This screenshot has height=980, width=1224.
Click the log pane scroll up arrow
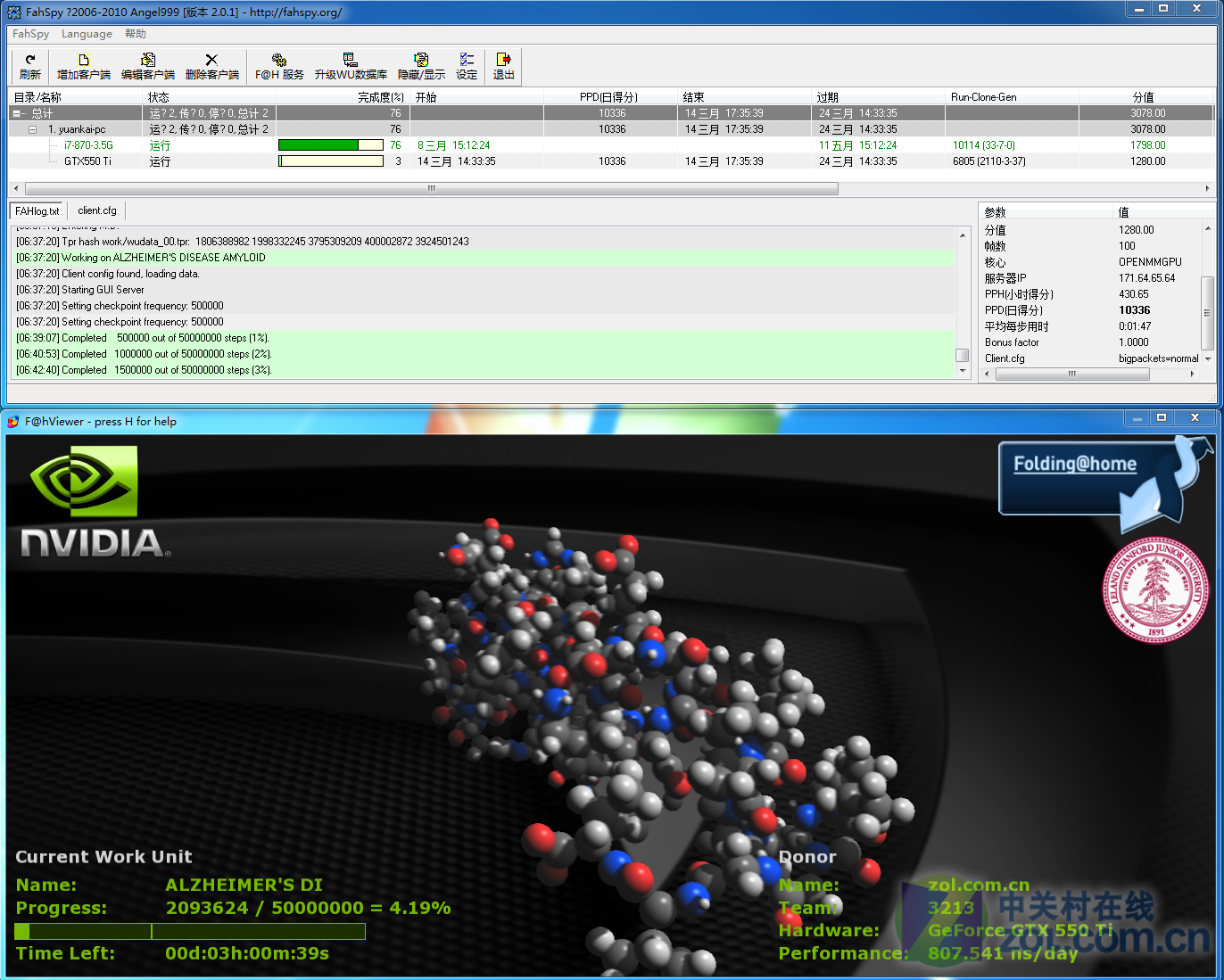(x=963, y=235)
